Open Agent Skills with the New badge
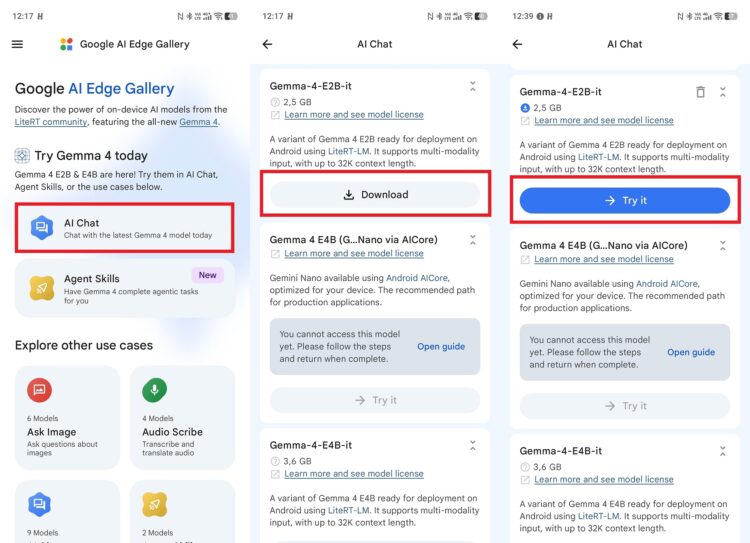The width and height of the screenshot is (750, 543). click(x=125, y=288)
